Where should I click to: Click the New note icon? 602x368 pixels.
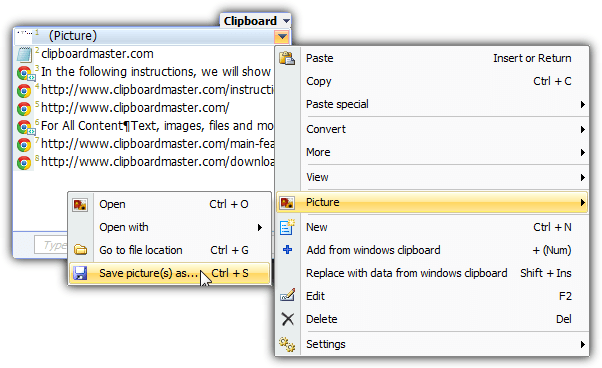[287, 227]
